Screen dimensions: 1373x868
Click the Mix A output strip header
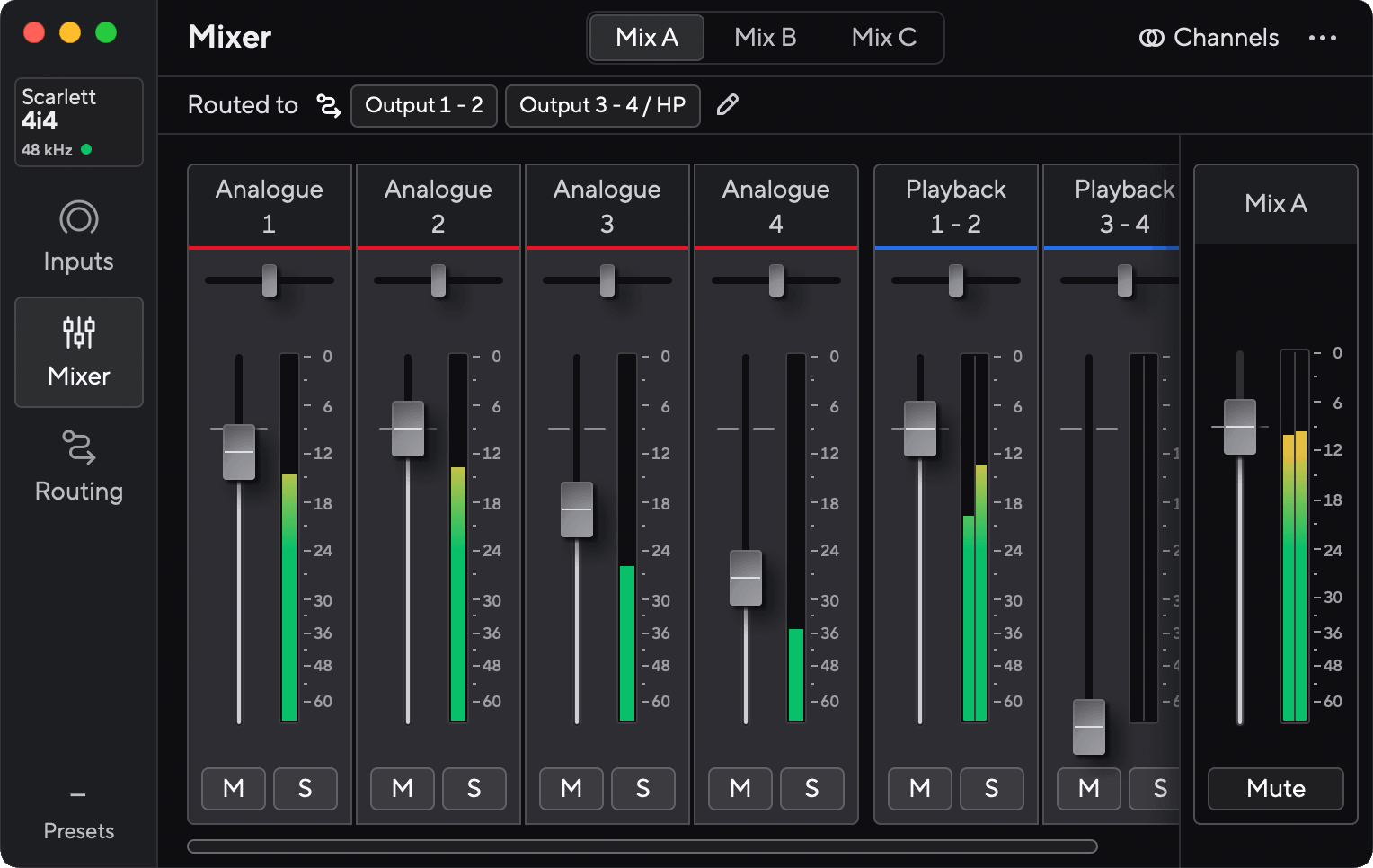click(1276, 204)
